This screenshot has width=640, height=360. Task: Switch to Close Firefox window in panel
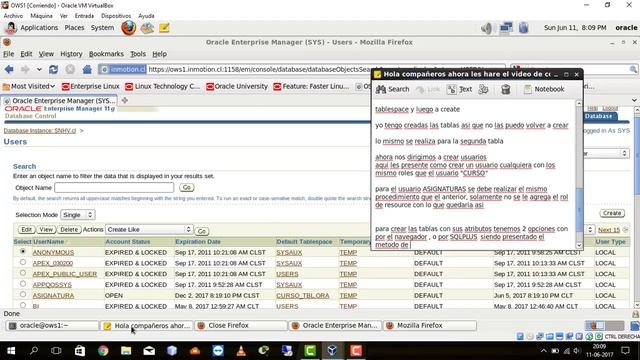241,325
